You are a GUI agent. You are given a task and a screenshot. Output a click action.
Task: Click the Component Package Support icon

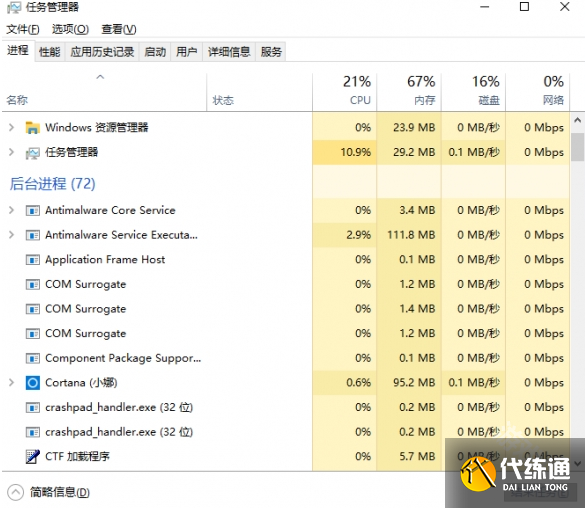click(32, 358)
